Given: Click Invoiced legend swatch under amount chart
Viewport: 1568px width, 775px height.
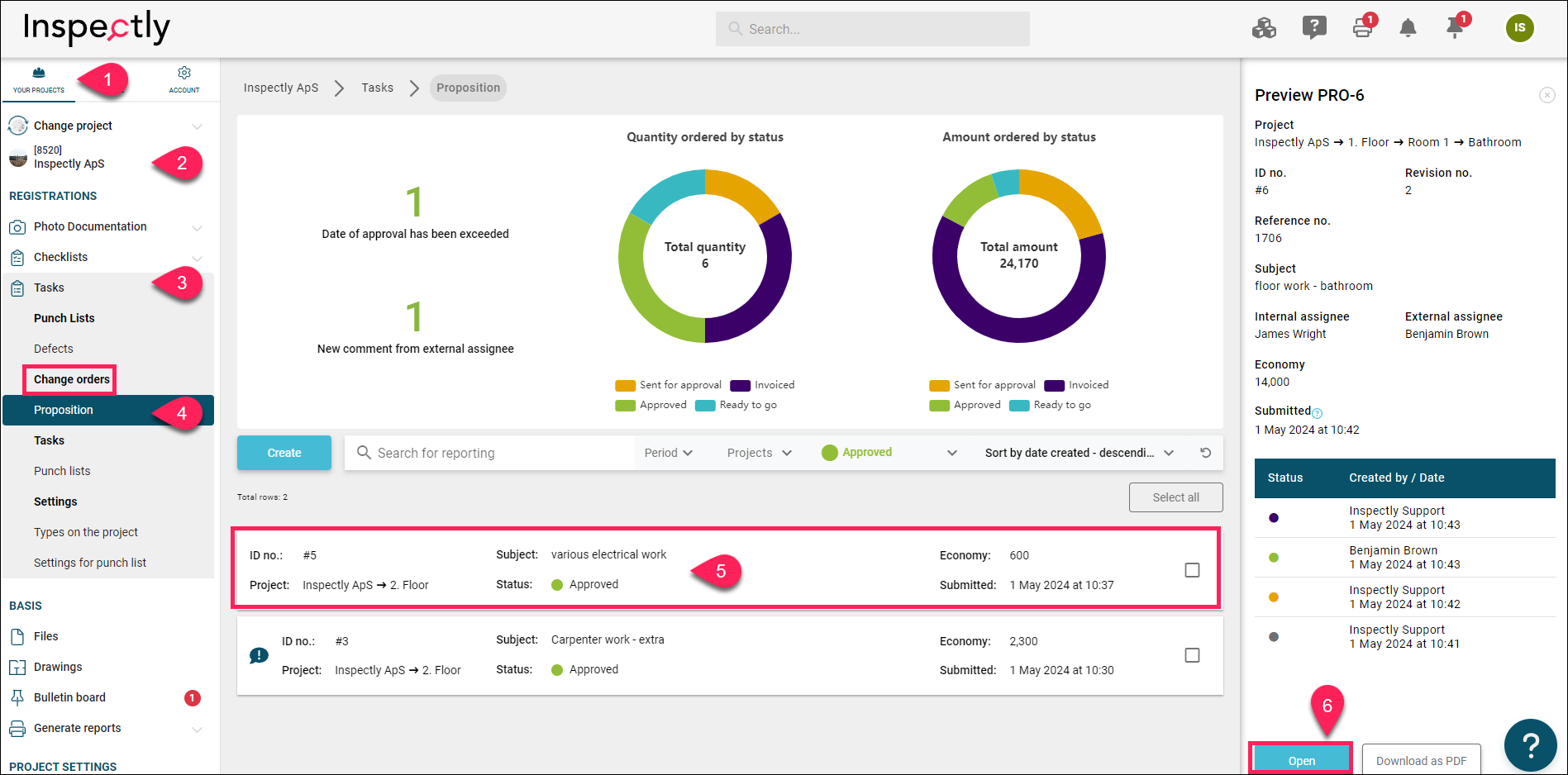Looking at the screenshot, I should pos(1054,385).
